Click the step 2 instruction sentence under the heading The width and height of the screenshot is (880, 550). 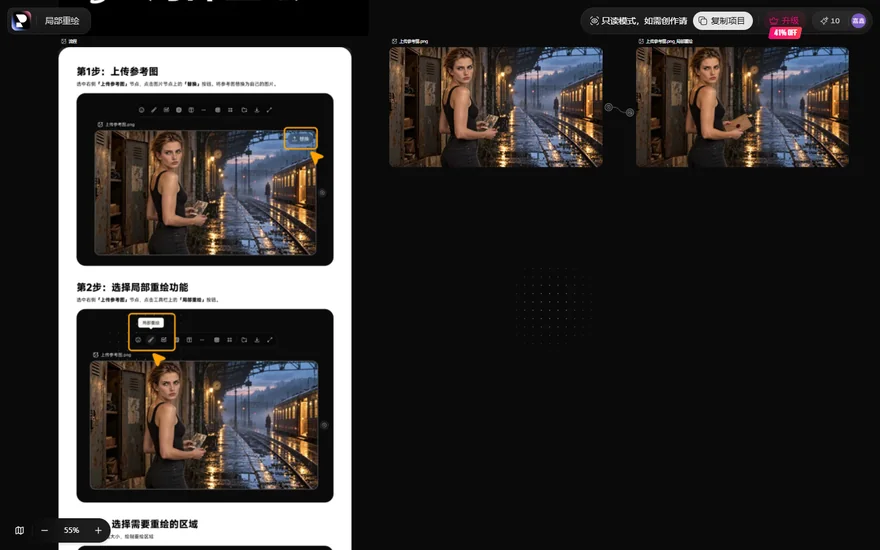(148, 300)
